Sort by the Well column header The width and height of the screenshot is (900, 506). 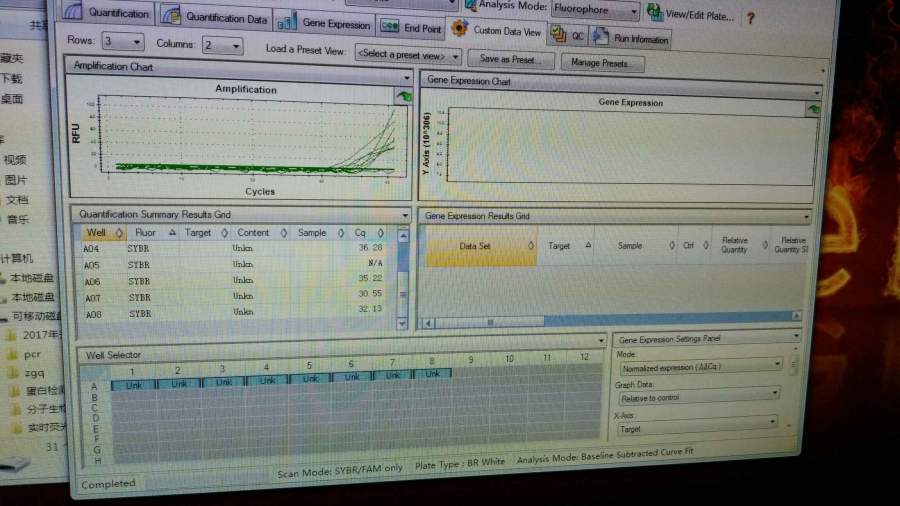103,233
